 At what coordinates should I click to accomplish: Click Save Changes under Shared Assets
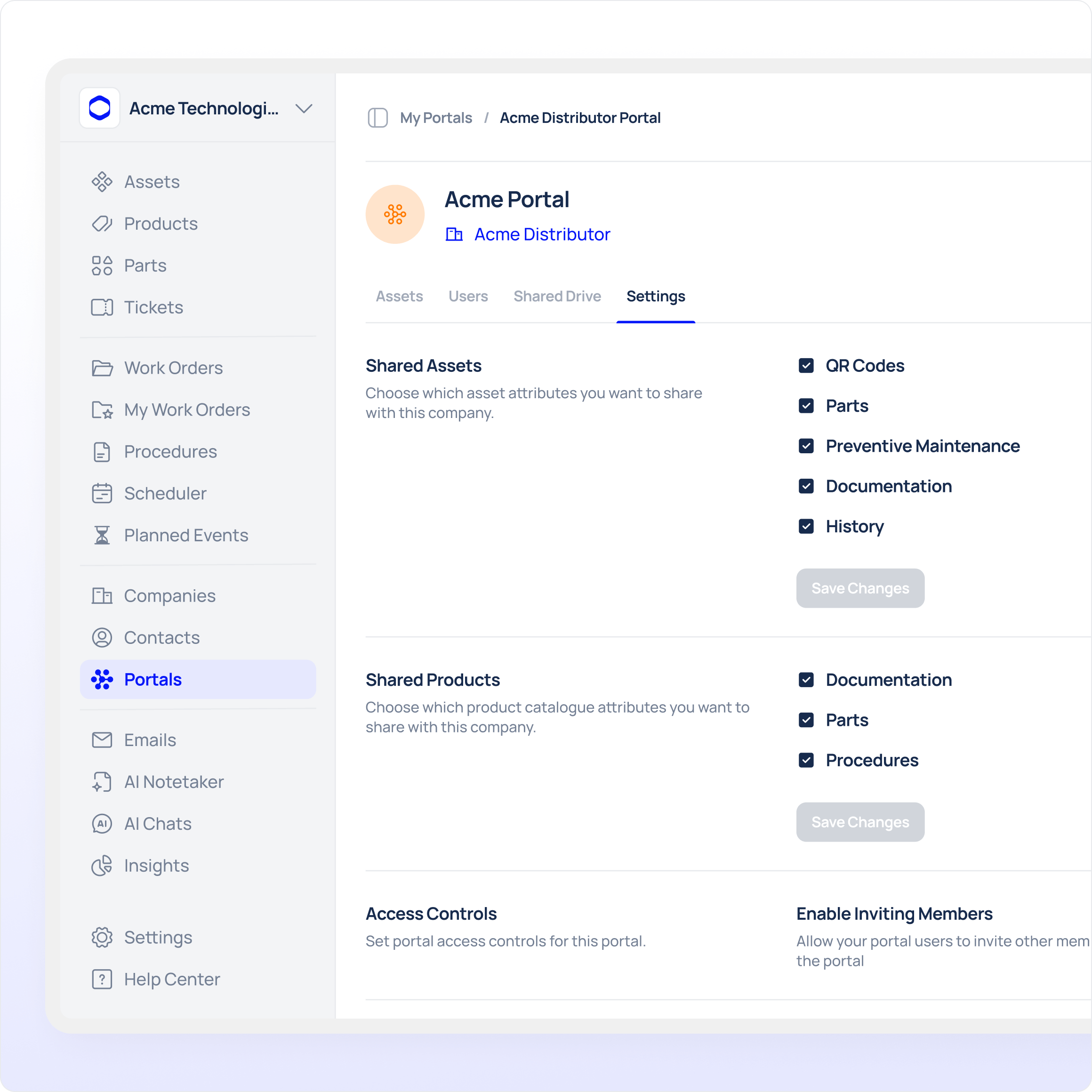point(859,588)
